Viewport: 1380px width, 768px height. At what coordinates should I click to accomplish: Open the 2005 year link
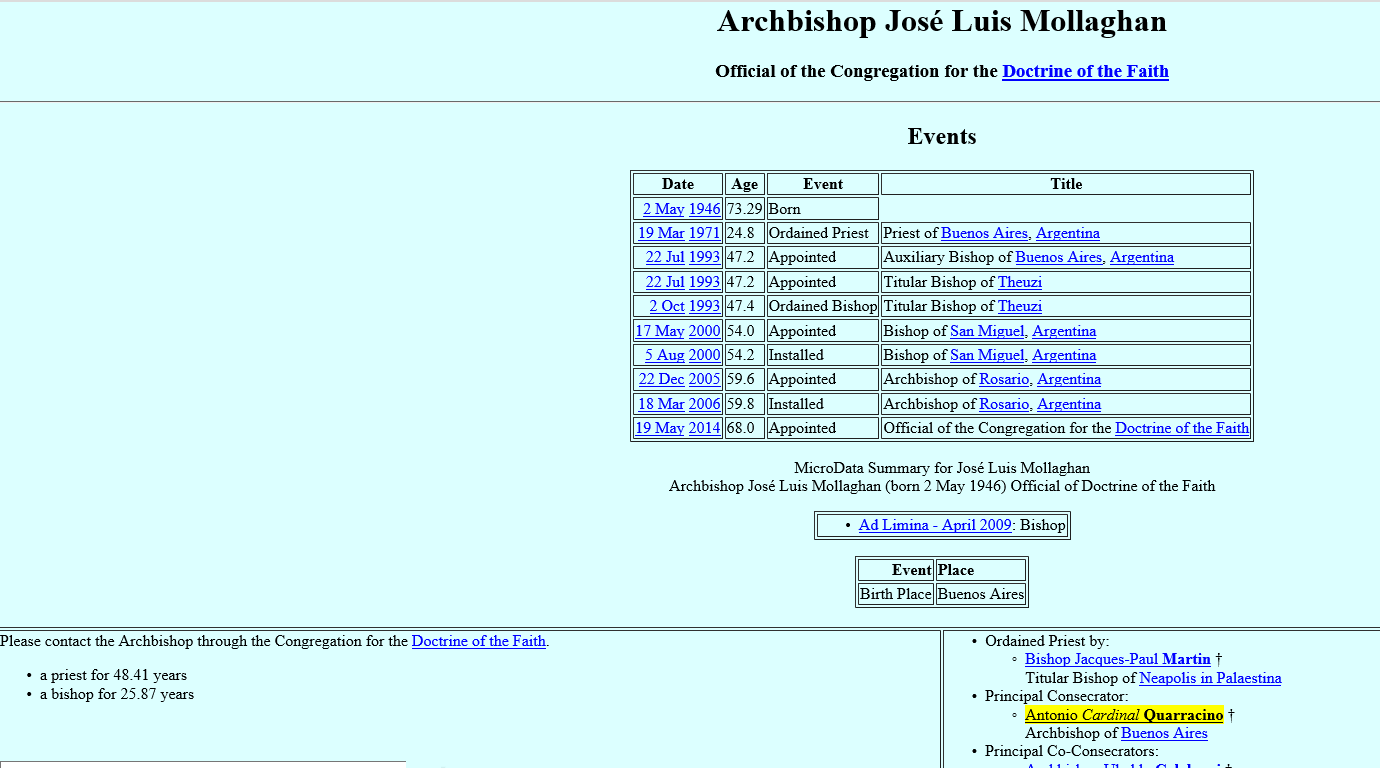click(704, 379)
